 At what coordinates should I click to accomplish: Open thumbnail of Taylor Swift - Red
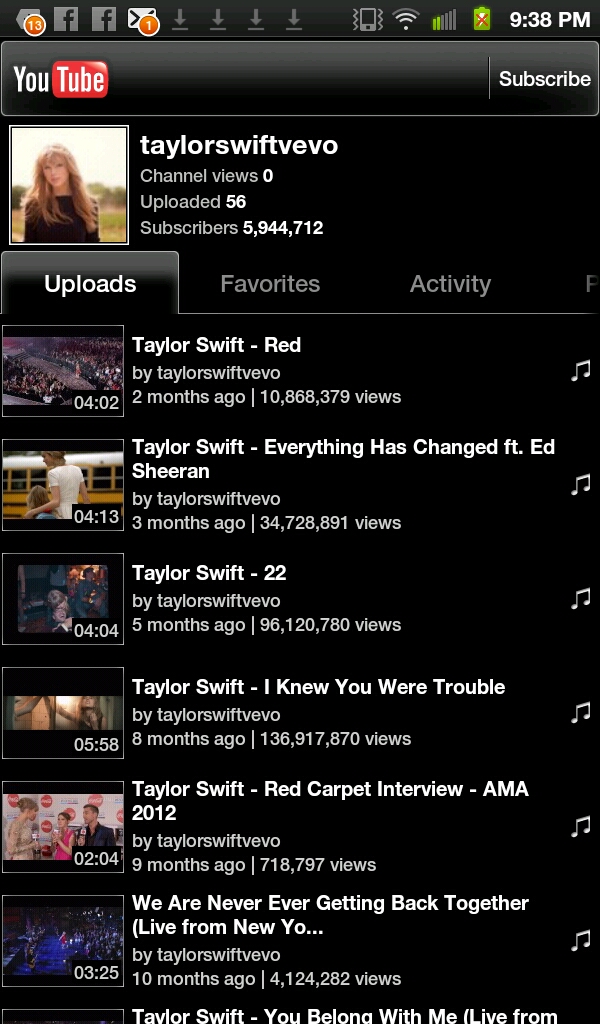point(63,370)
